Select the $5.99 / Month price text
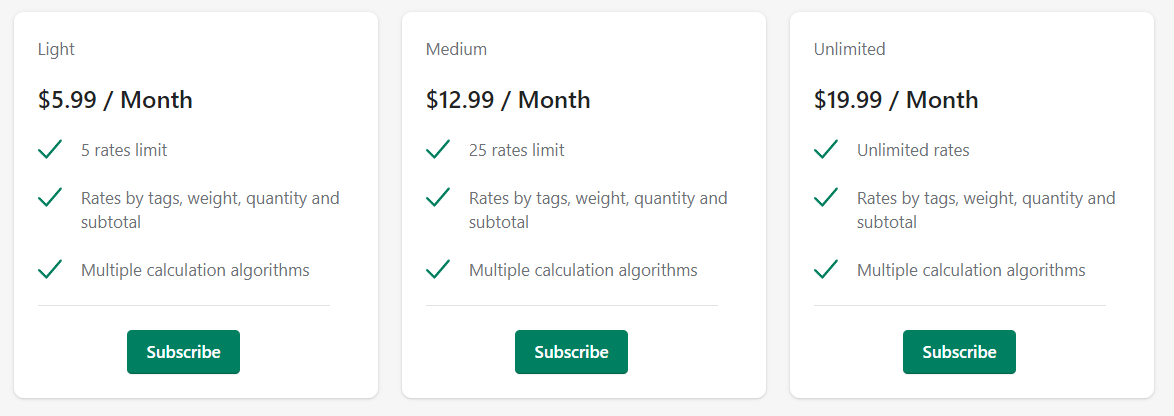 115,100
